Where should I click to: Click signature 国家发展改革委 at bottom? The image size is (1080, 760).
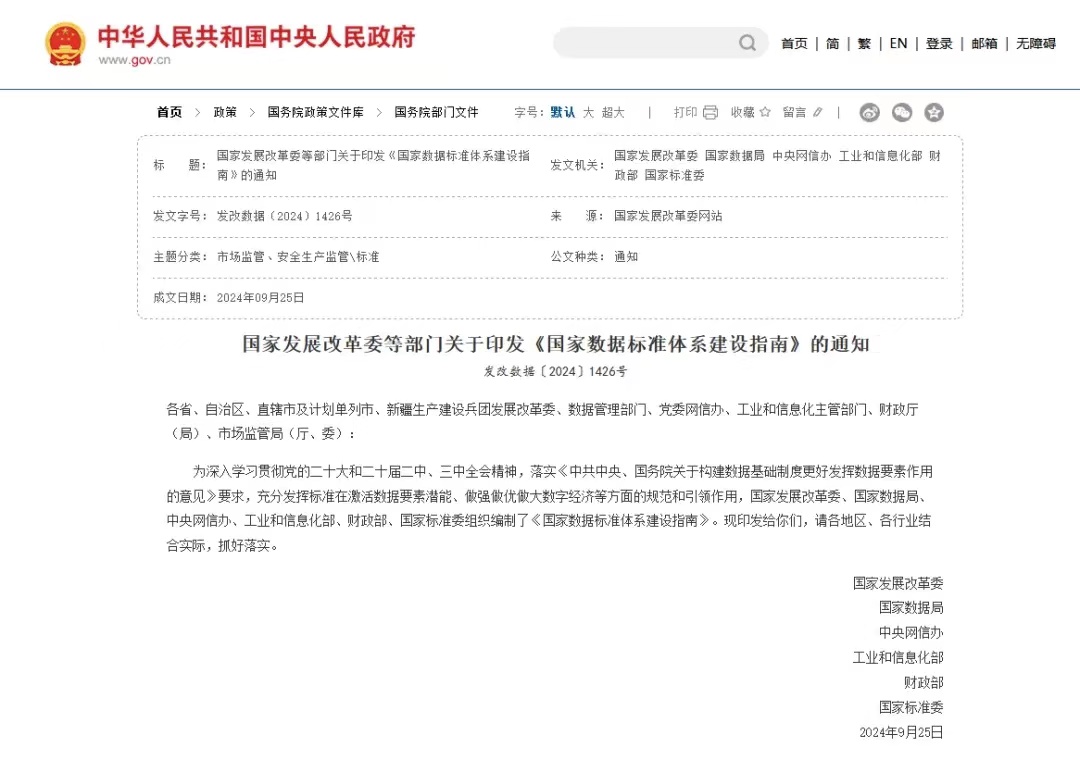tap(898, 583)
